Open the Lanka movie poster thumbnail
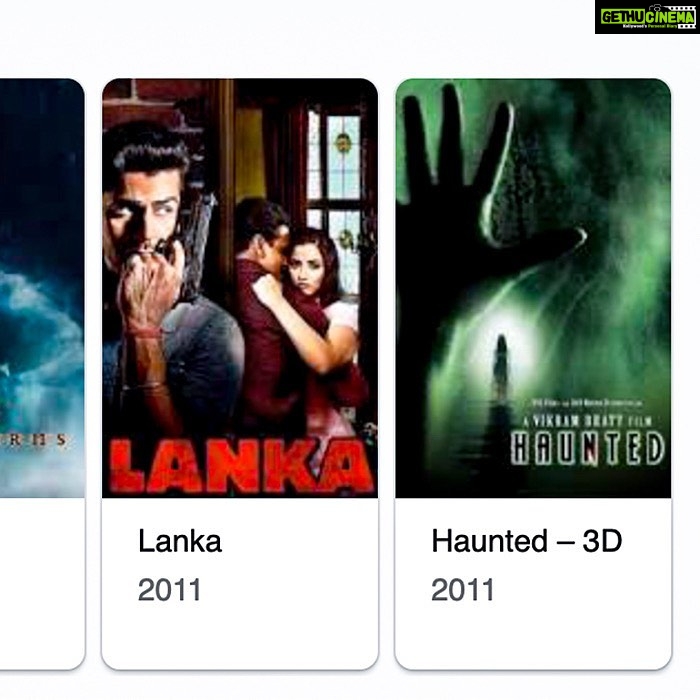 click(x=240, y=288)
